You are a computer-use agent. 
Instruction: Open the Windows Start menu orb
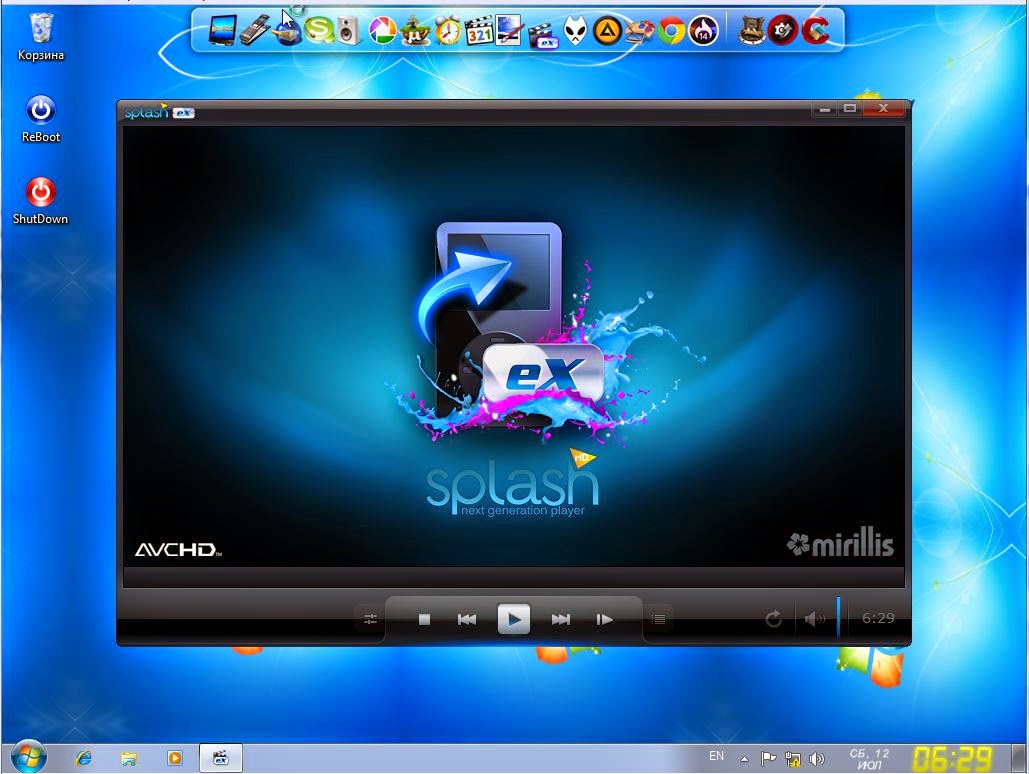[28, 758]
